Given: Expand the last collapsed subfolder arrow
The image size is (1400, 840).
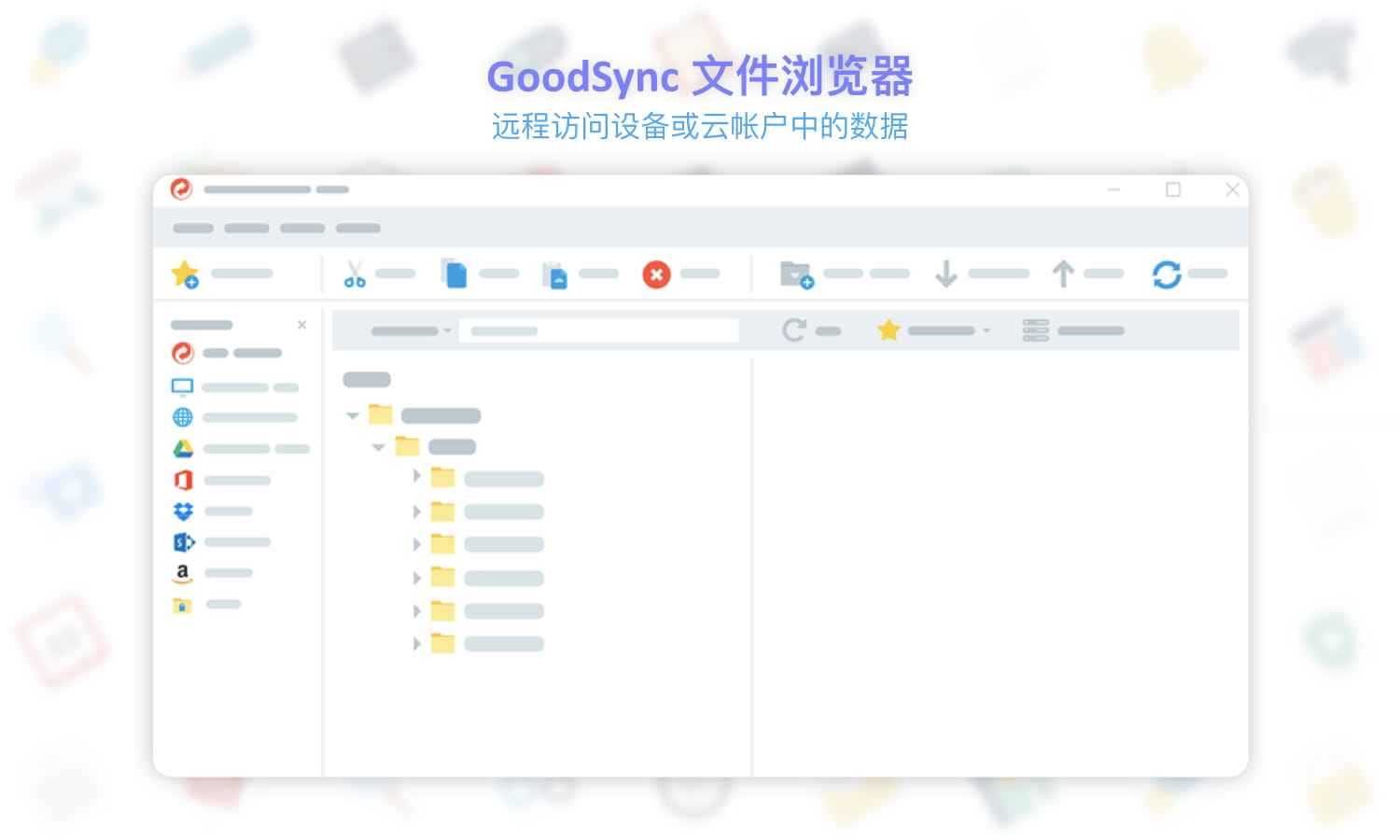Looking at the screenshot, I should [416, 643].
